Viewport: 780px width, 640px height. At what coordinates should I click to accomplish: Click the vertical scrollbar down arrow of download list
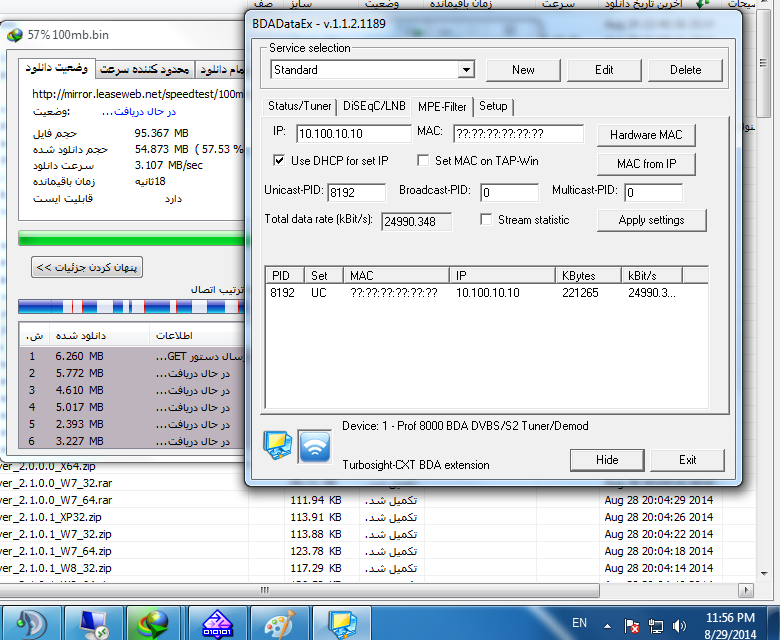coord(764,573)
